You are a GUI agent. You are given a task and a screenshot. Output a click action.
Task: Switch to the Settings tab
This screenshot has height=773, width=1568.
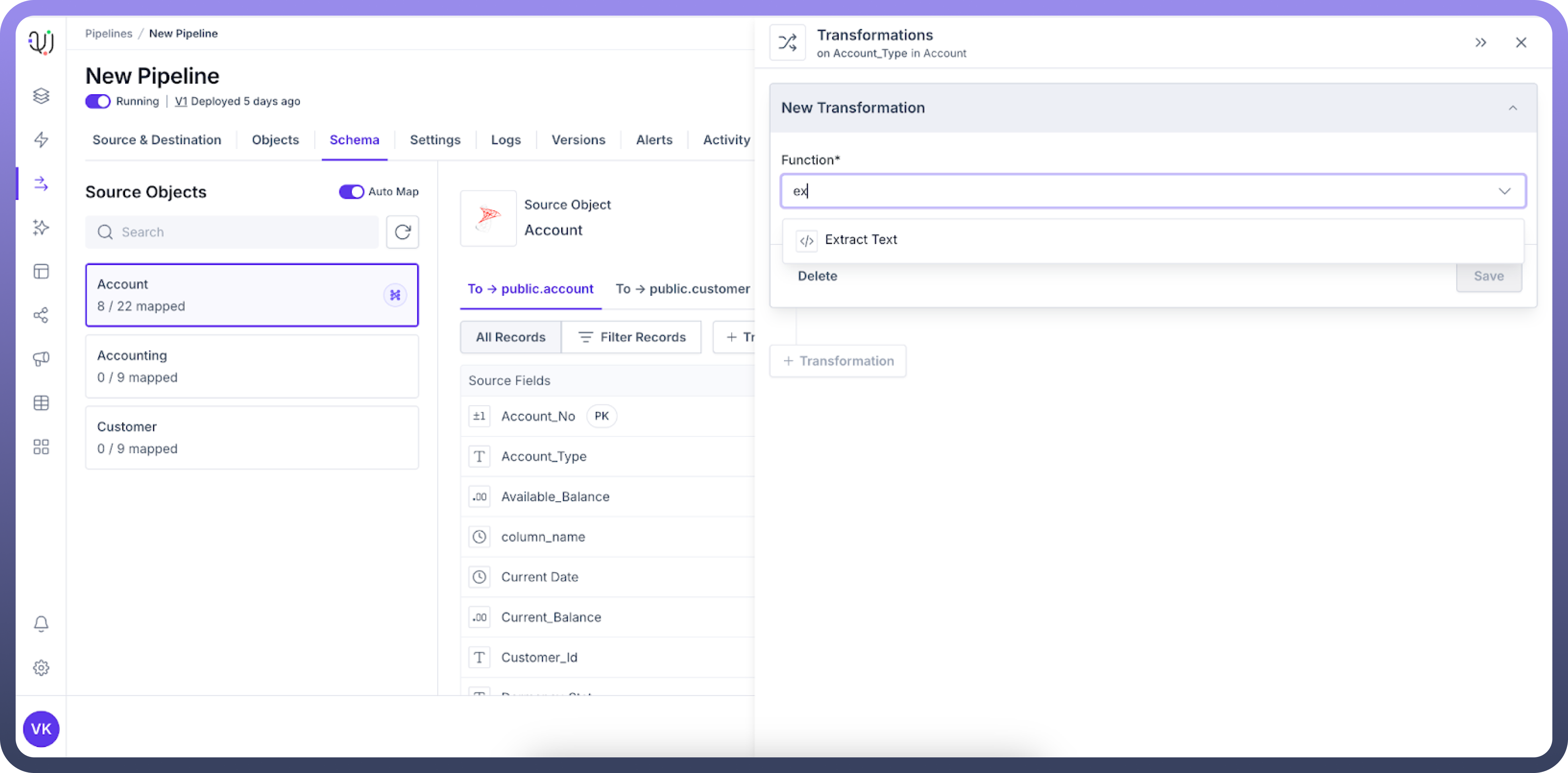[434, 140]
